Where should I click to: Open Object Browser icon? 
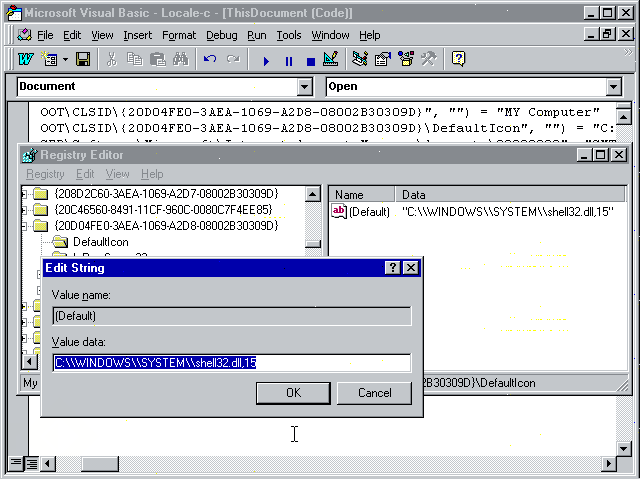tap(406, 59)
